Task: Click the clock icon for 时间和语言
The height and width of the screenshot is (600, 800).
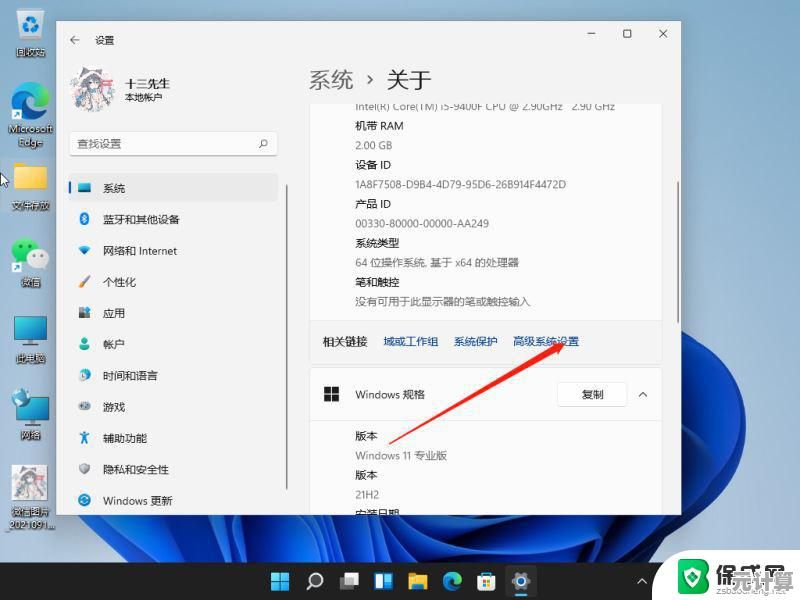Action: click(x=84, y=375)
